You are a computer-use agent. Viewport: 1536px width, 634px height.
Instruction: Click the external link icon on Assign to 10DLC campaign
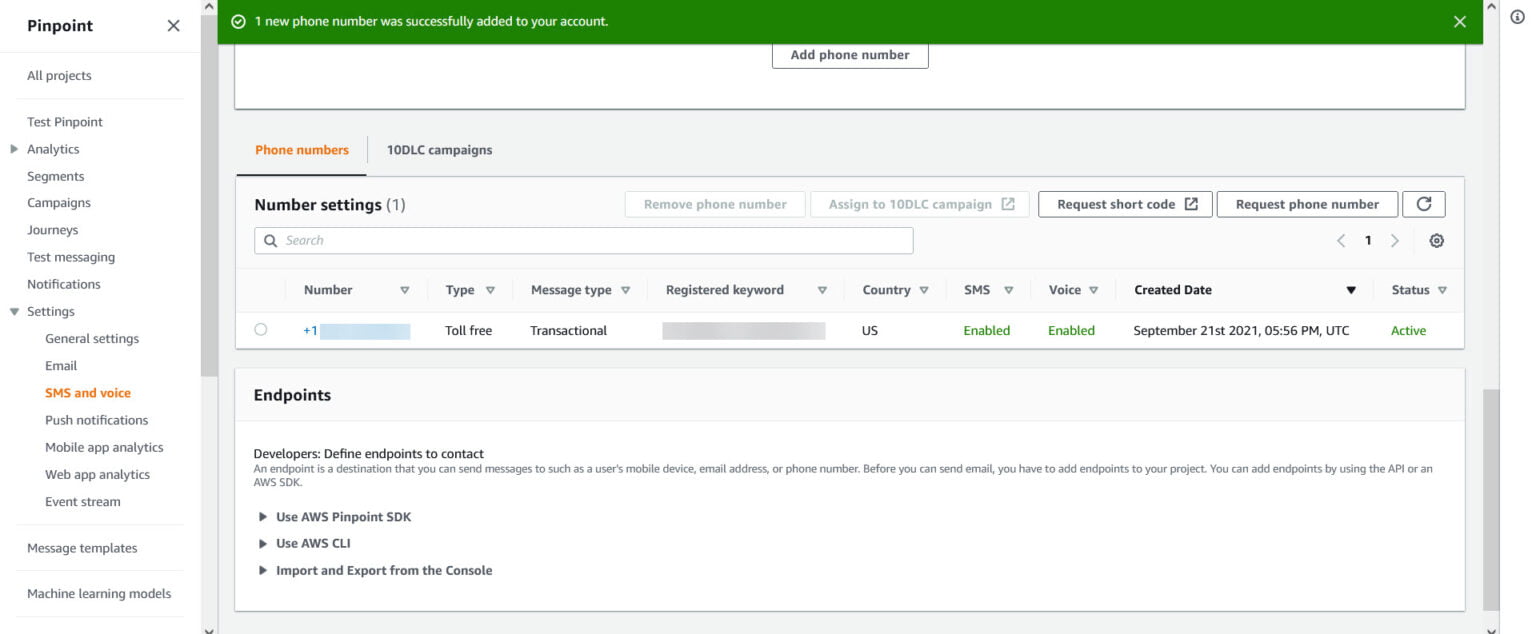1009,203
